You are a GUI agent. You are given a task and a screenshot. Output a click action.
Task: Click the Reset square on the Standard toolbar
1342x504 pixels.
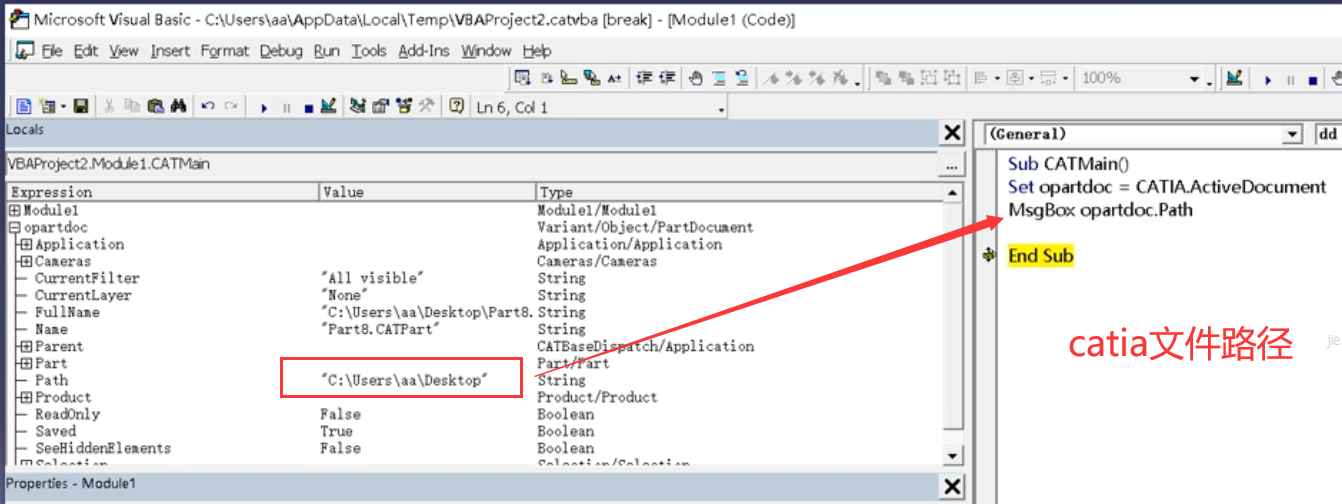pos(308,108)
